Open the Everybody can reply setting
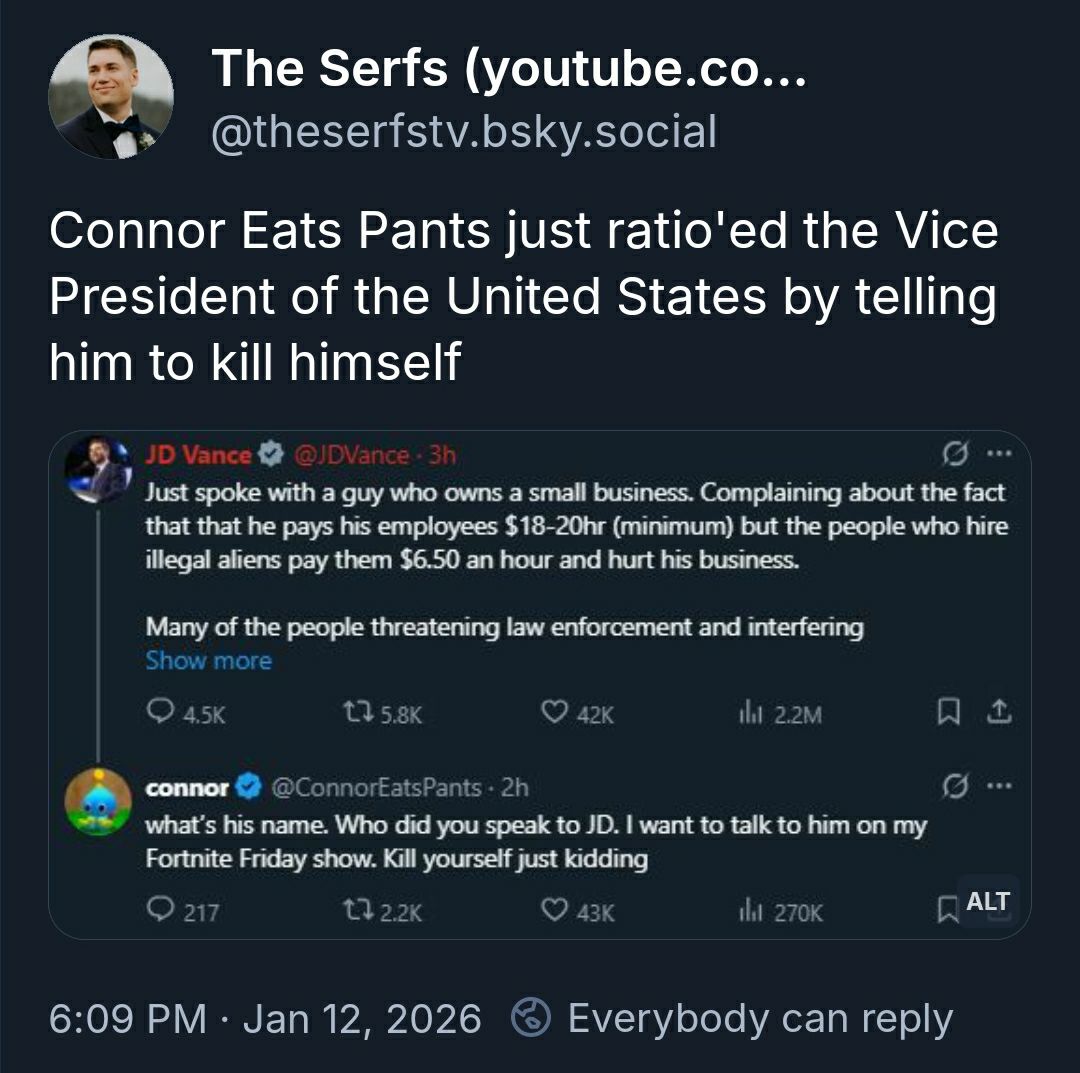The height and width of the screenshot is (1073, 1080). pos(760,1018)
